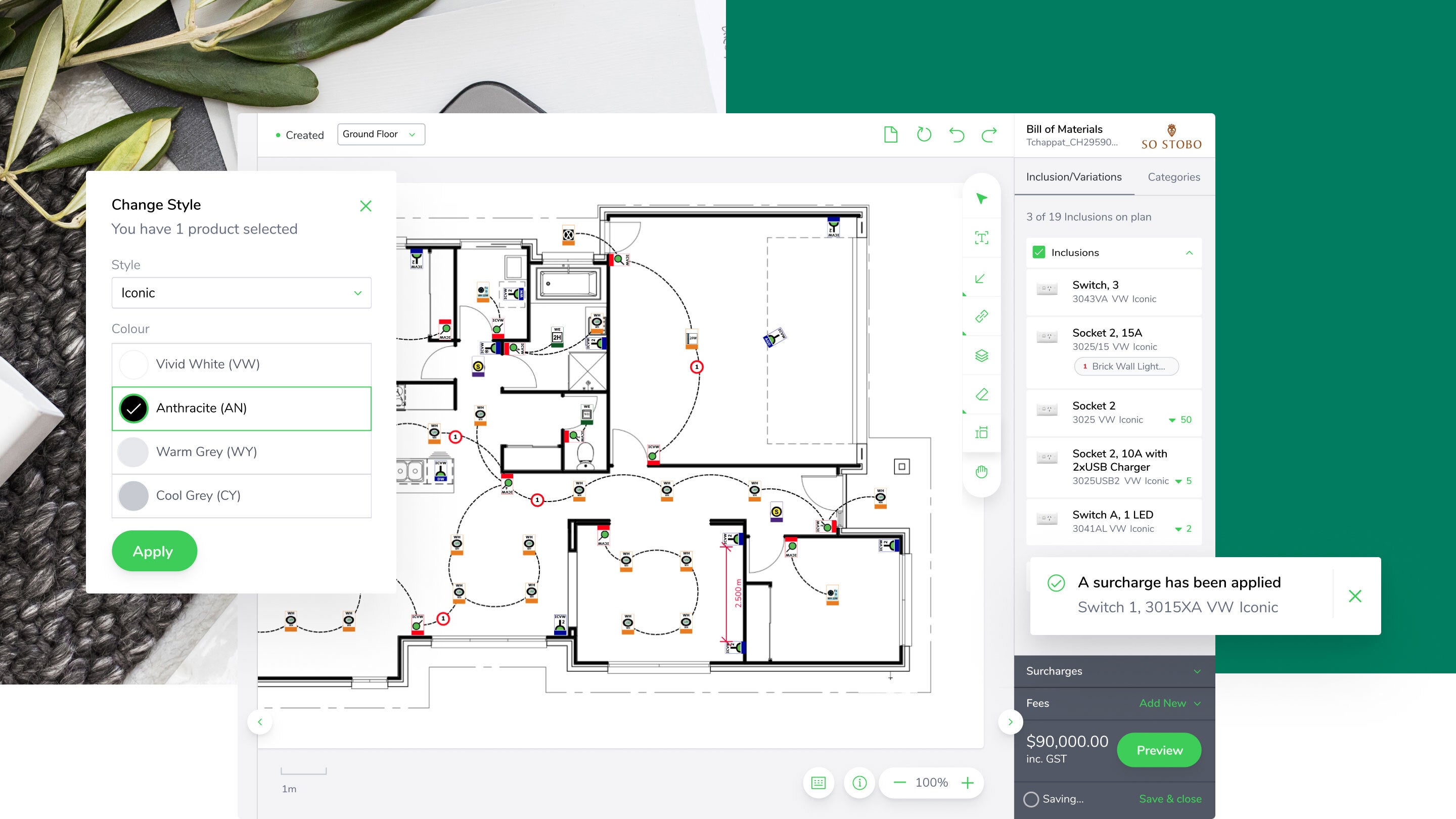Select the Cool Grey (CY) radio button

pyautogui.click(x=134, y=495)
